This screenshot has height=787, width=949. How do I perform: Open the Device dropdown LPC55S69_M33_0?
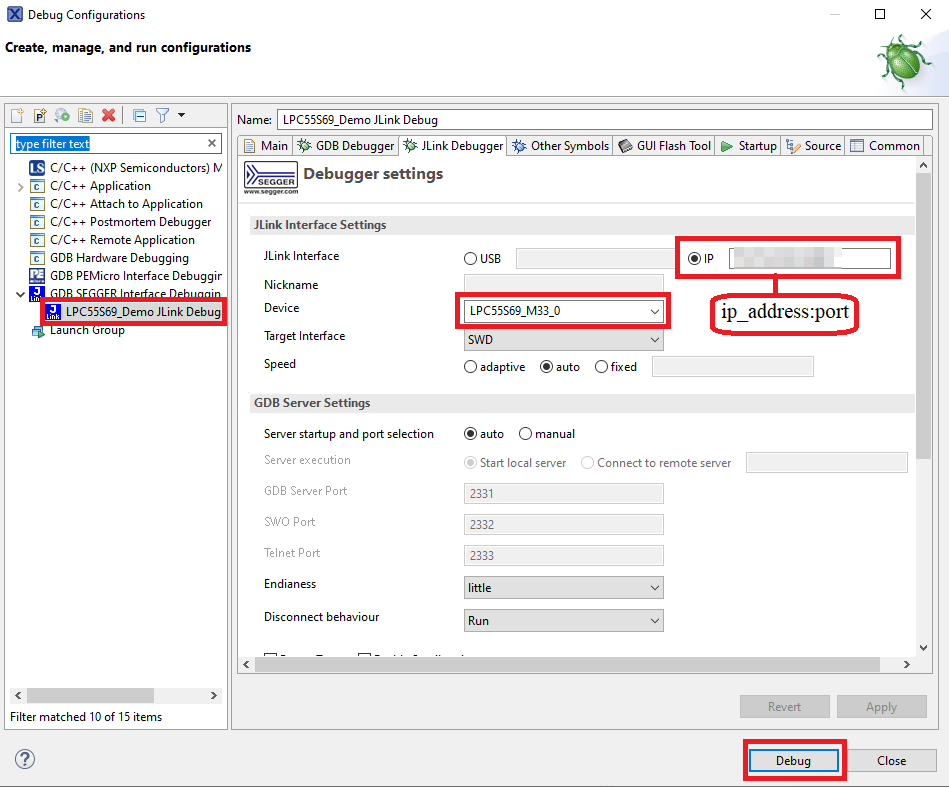[x=563, y=311]
